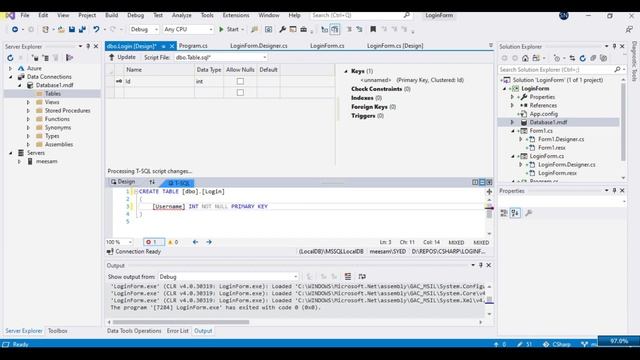Toggle Allow Nulls in empty row

click(240, 93)
